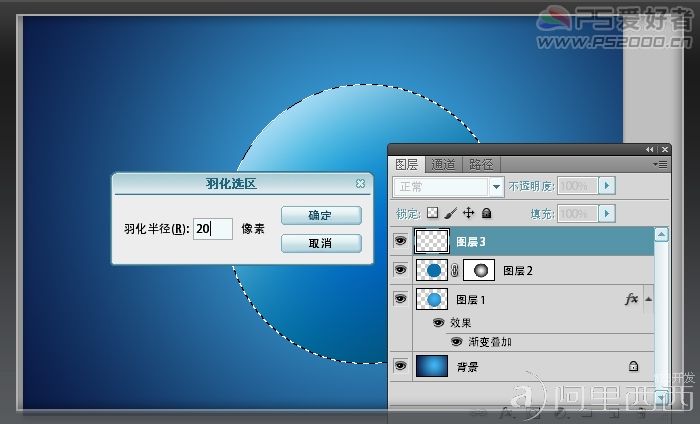Screen dimensions: 700x424
Task: Click the 填充 value field
Action: tap(577, 214)
